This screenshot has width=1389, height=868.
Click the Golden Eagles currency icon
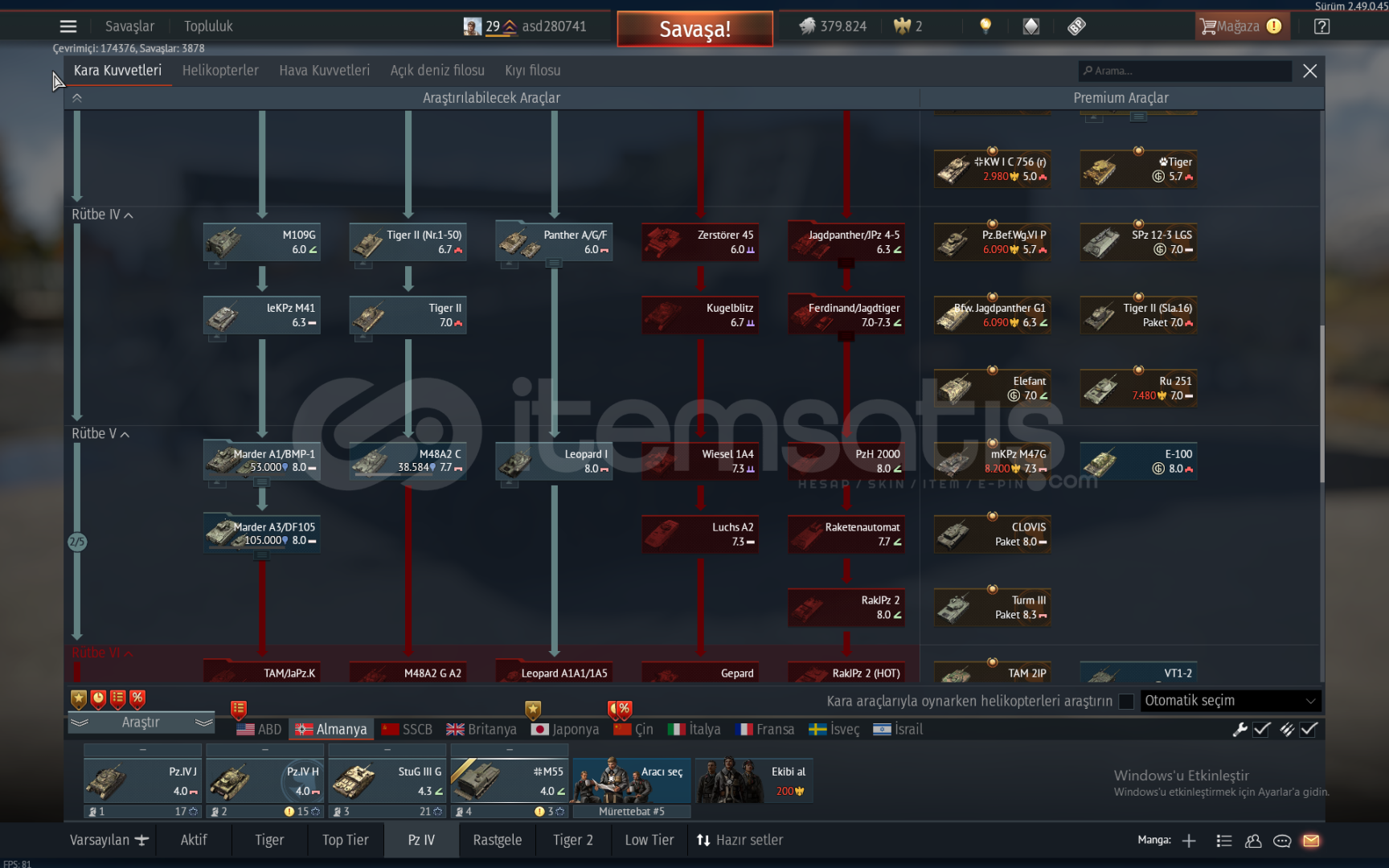902,27
